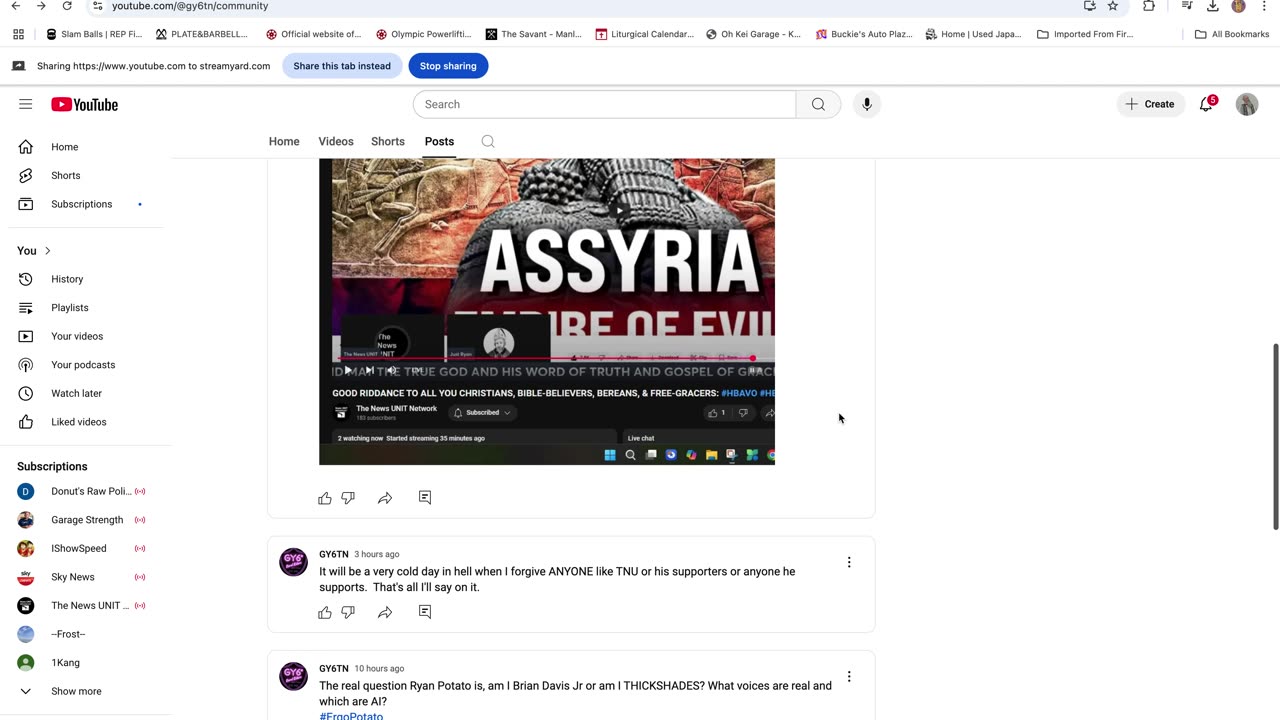Open Home in left sidebar

click(86, 147)
